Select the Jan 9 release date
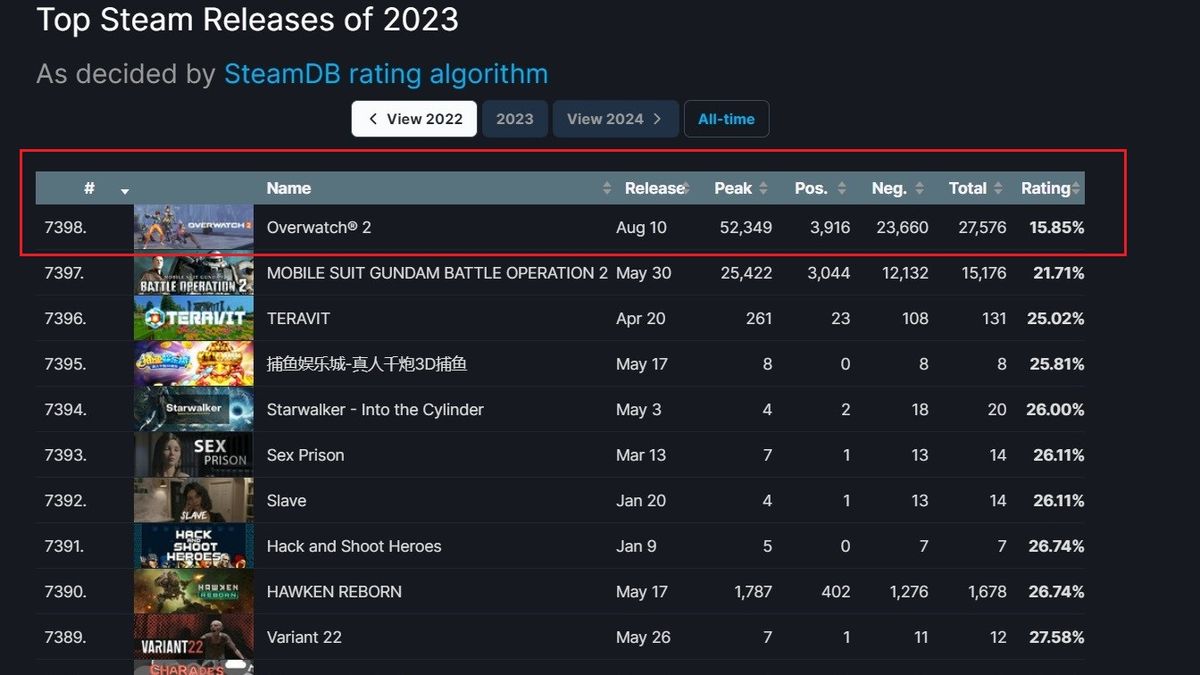Viewport: 1200px width, 675px height. [x=636, y=546]
